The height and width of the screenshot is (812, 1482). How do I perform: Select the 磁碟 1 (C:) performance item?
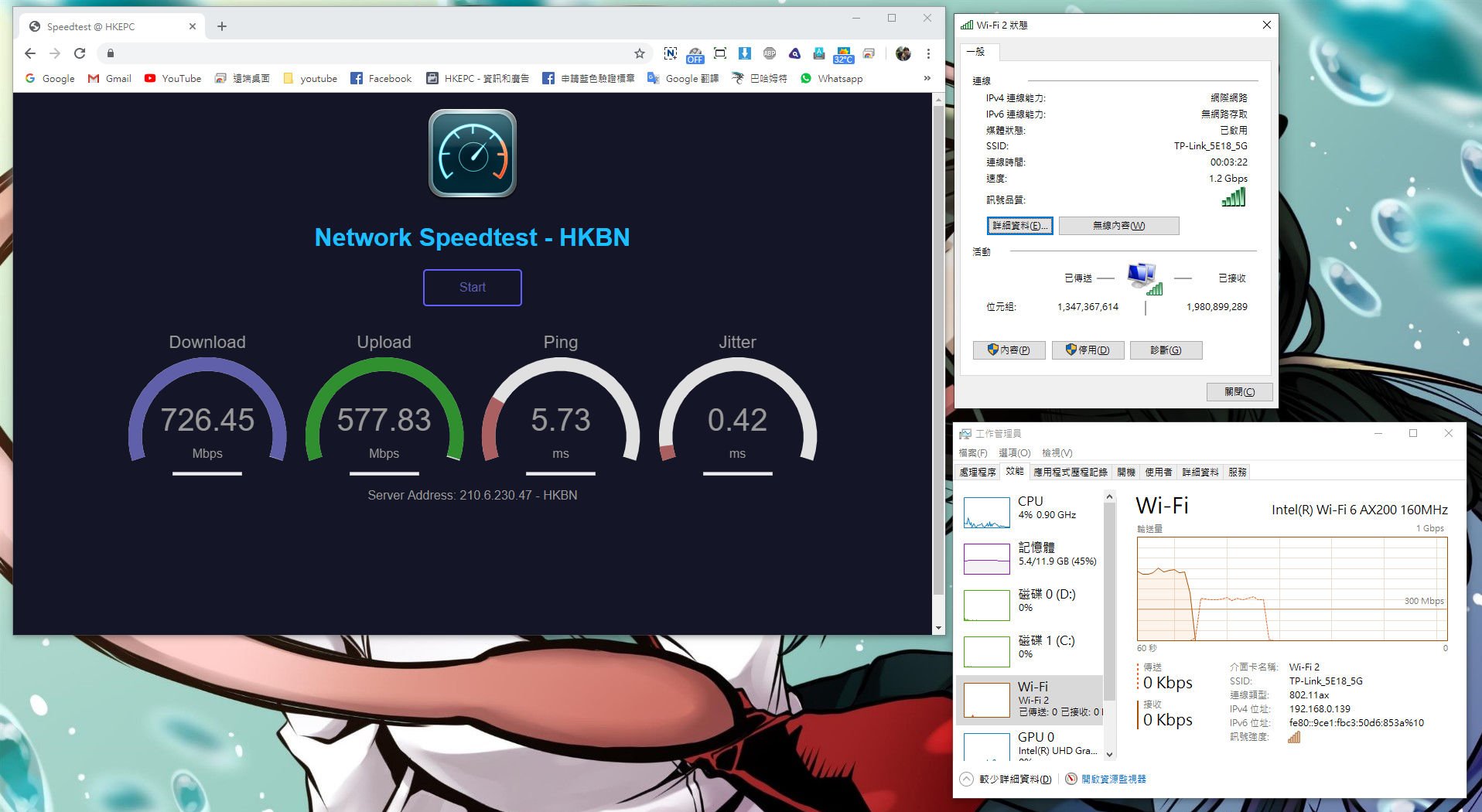click(1030, 650)
